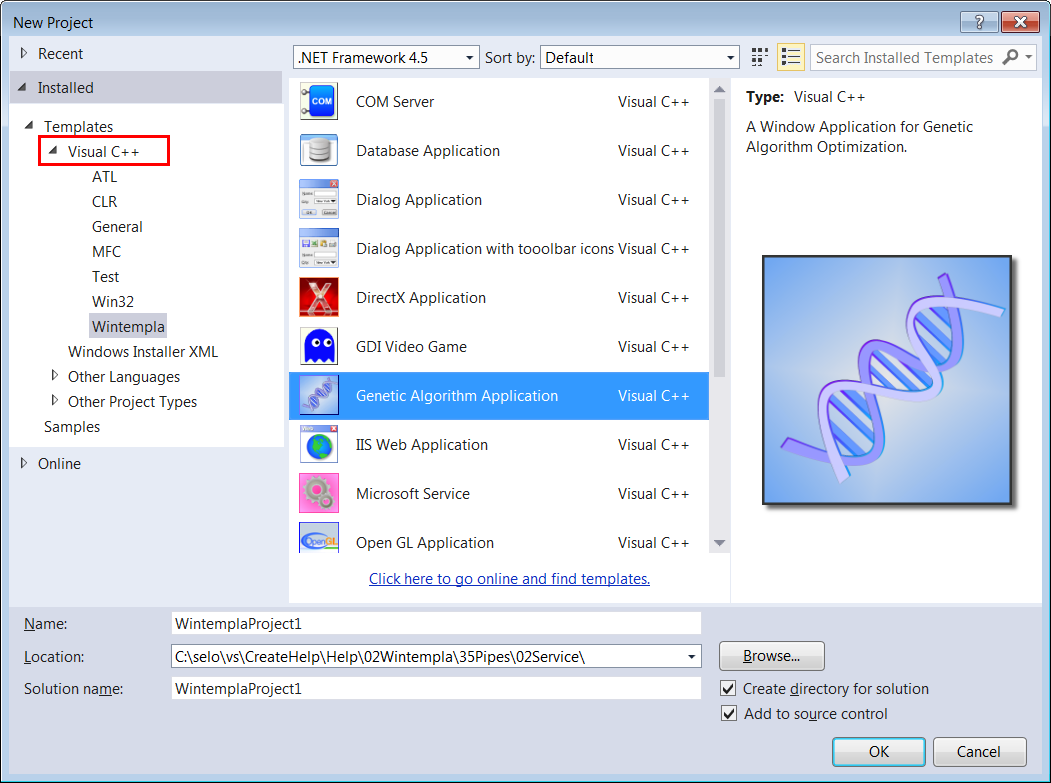
Task: Switch to small icons view
Action: tap(759, 58)
